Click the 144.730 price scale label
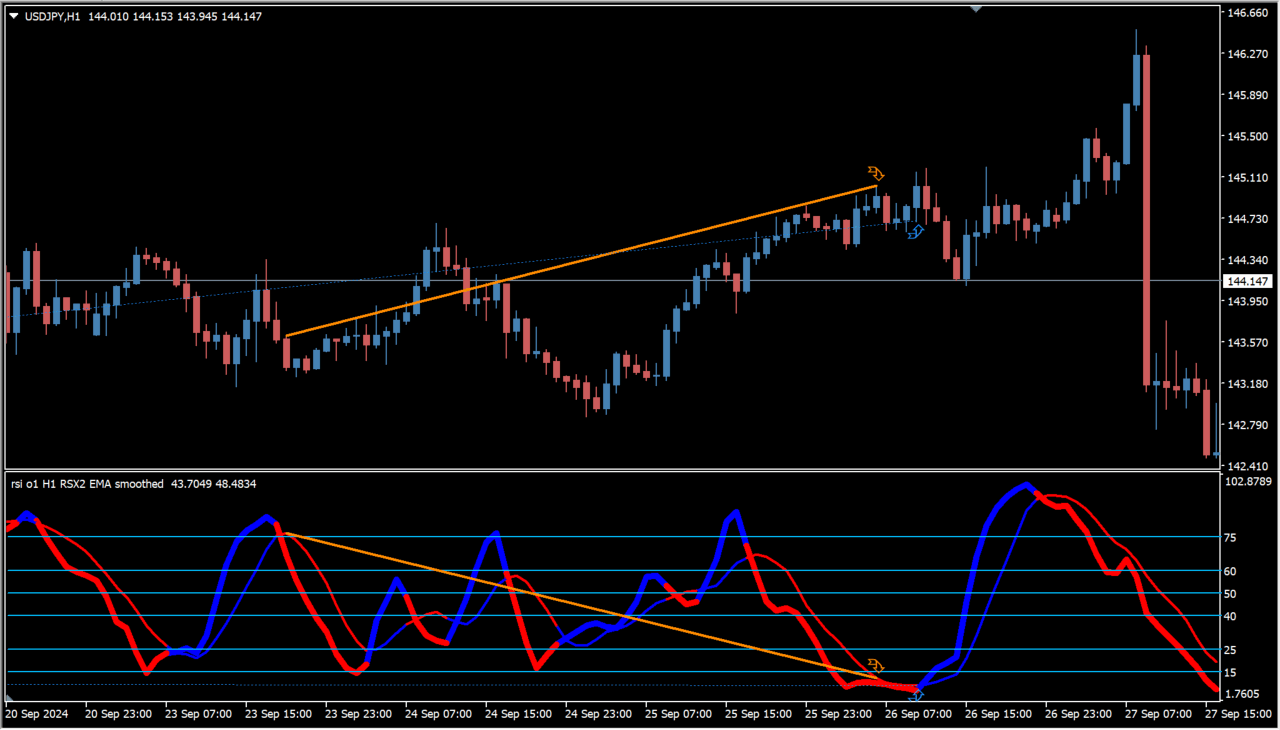This screenshot has width=1280, height=730. pos(1247,219)
